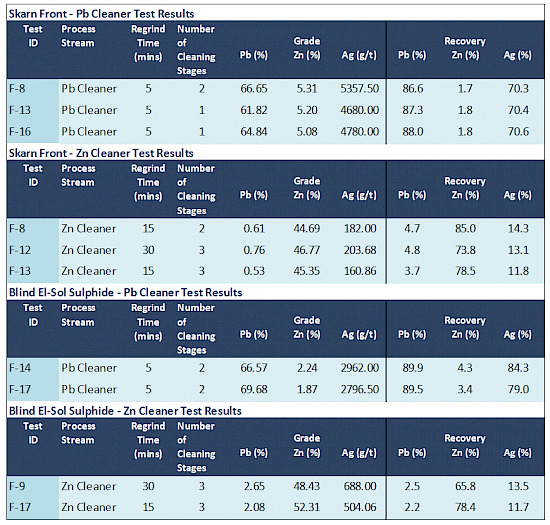Click the F-17 Zn Cleaner process stream cell
This screenshot has width=550, height=525.
click(x=88, y=507)
